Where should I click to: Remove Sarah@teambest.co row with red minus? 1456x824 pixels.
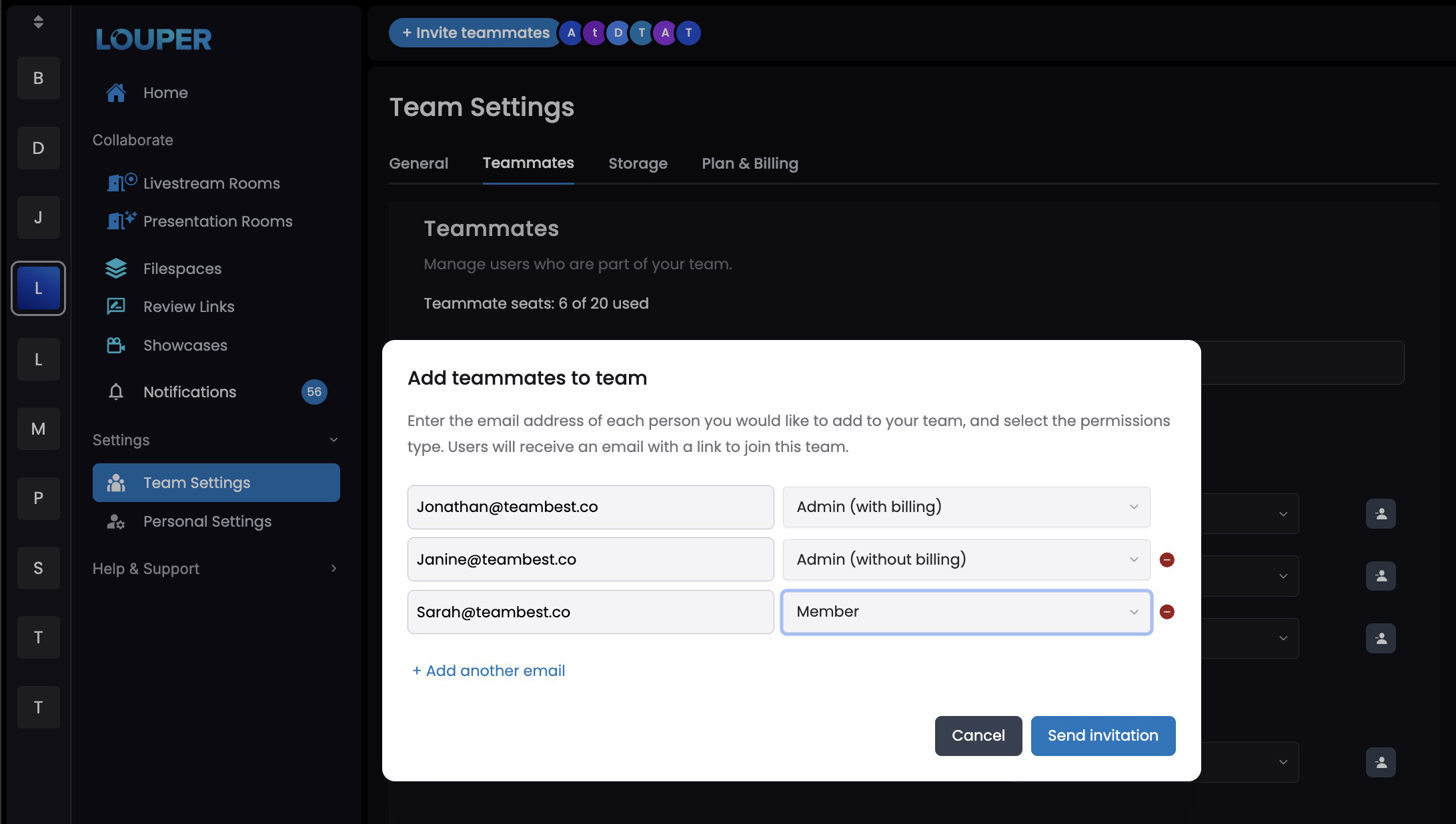pyautogui.click(x=1167, y=612)
